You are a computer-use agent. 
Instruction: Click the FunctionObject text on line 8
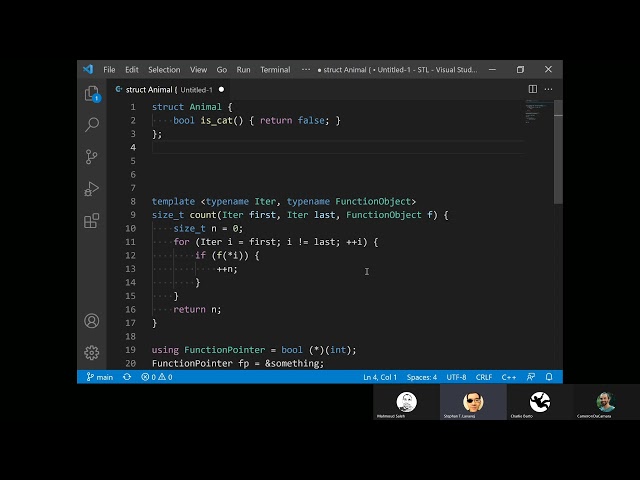tap(373, 201)
